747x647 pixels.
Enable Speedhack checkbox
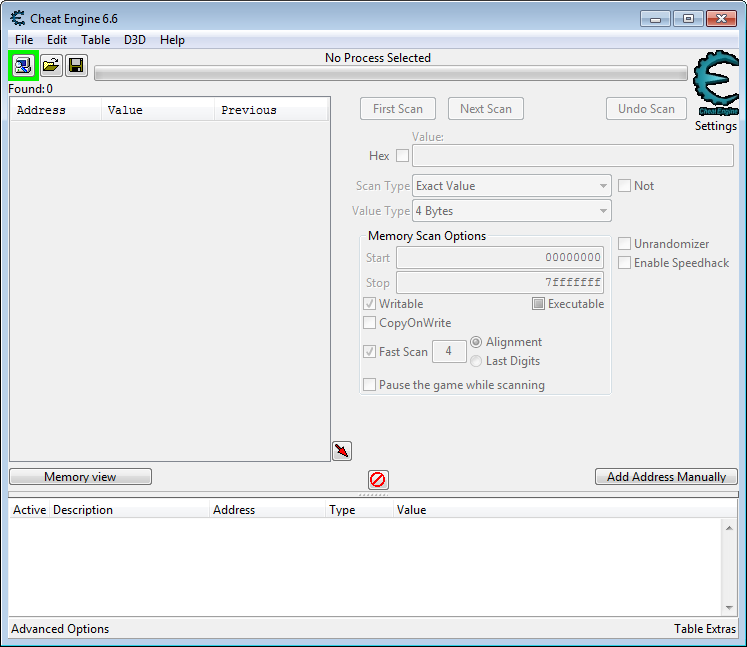pos(624,263)
